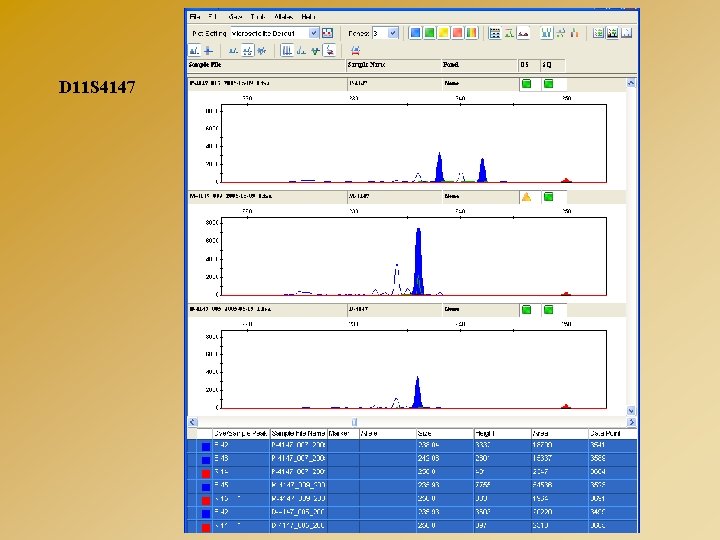Open the plot settings editor icon beside Plot Setting
This screenshot has height=540, width=720.
tap(327, 33)
